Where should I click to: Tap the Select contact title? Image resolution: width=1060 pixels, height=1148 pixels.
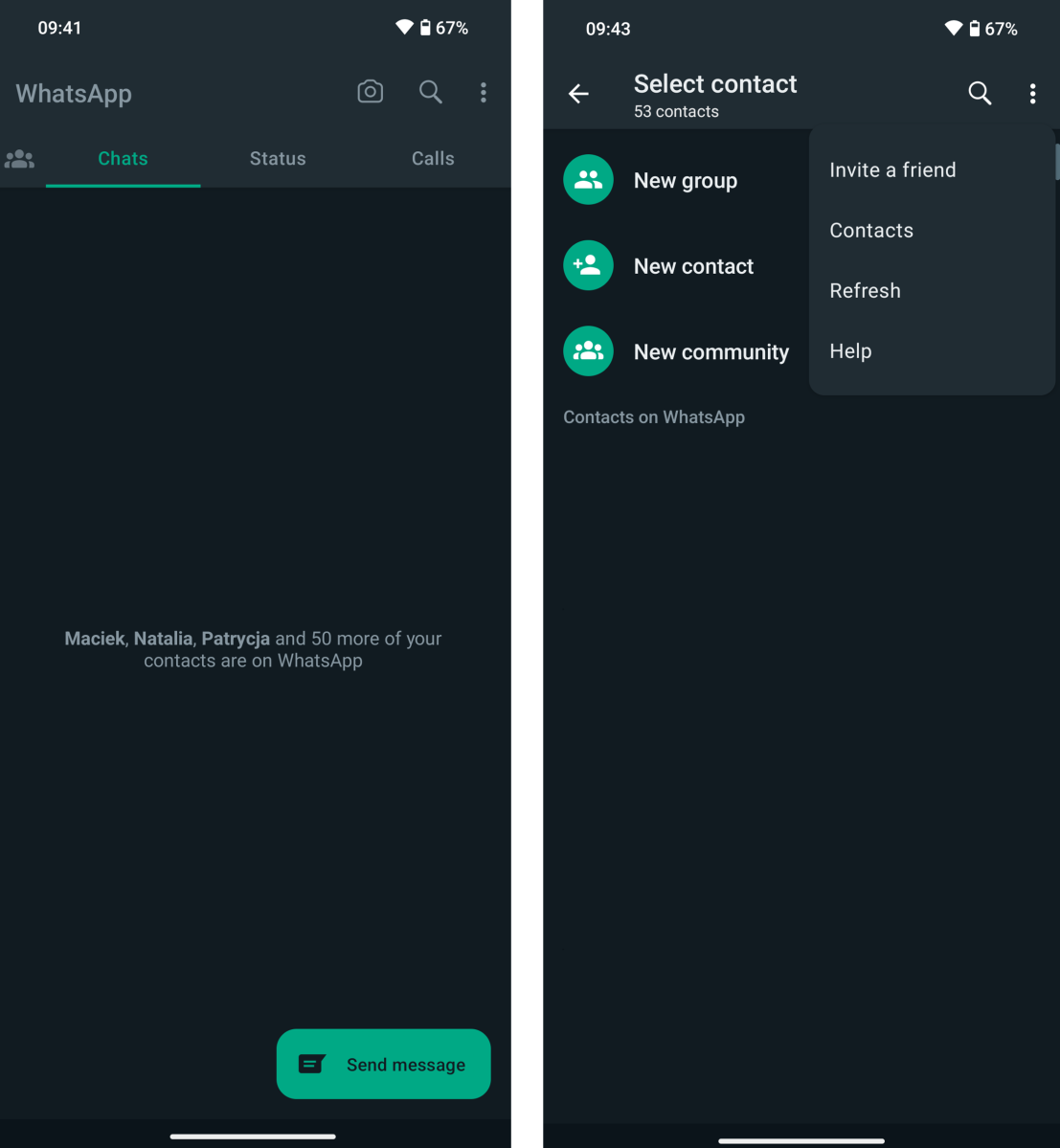click(714, 84)
